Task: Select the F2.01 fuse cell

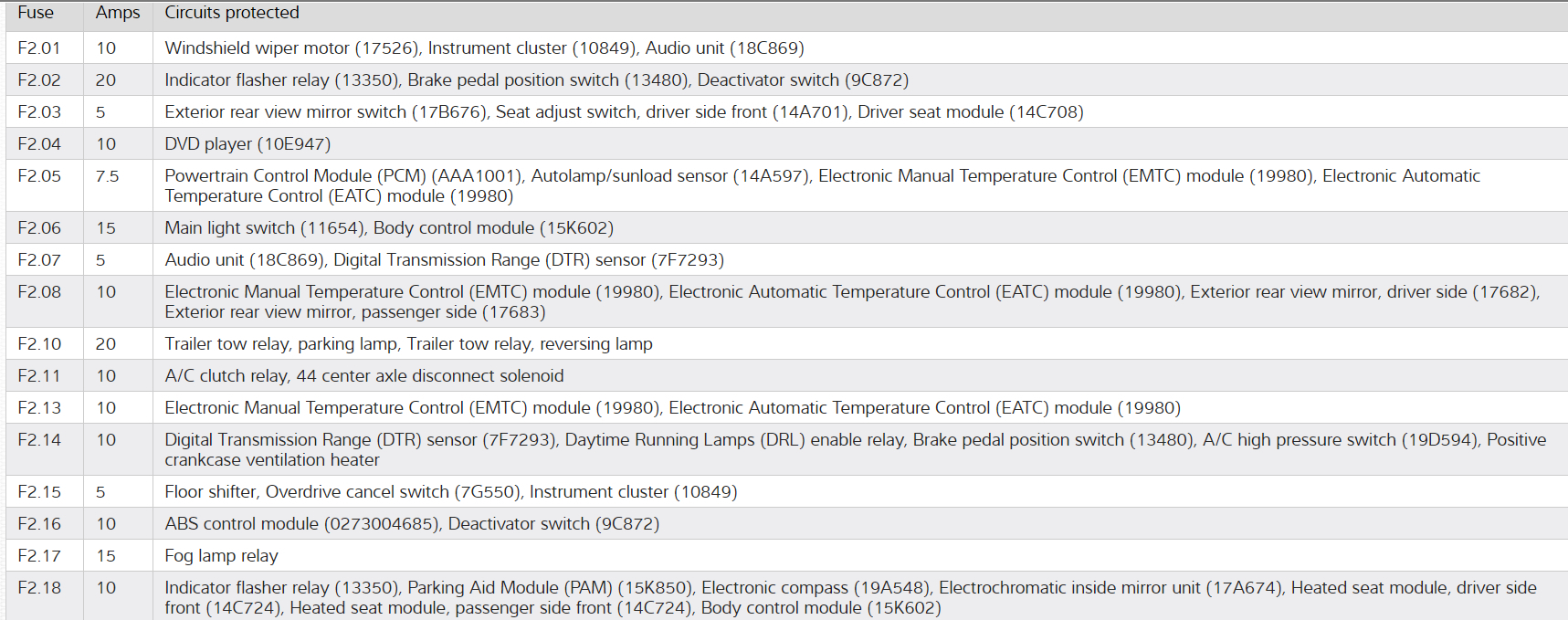Action: coord(39,48)
